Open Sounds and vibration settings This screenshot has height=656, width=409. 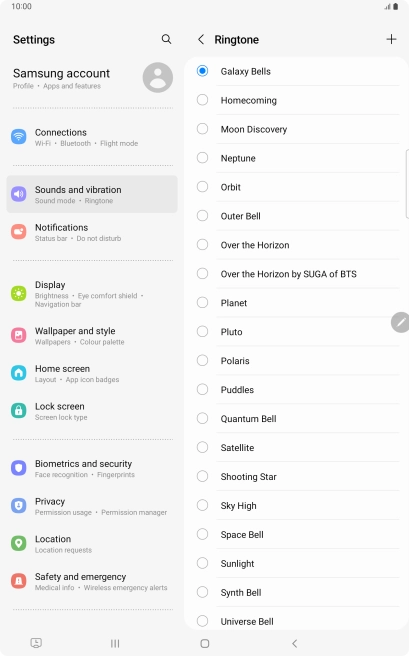pyautogui.click(x=92, y=194)
